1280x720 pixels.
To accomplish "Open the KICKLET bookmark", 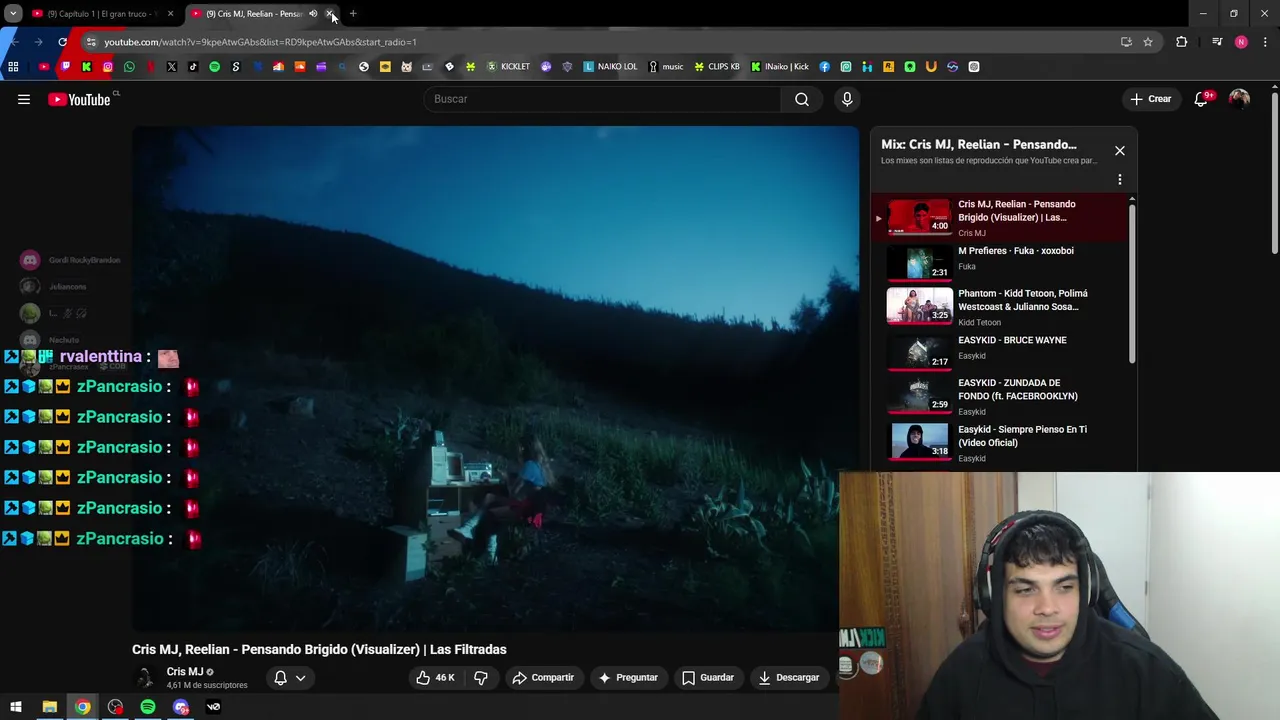I will tap(508, 67).
